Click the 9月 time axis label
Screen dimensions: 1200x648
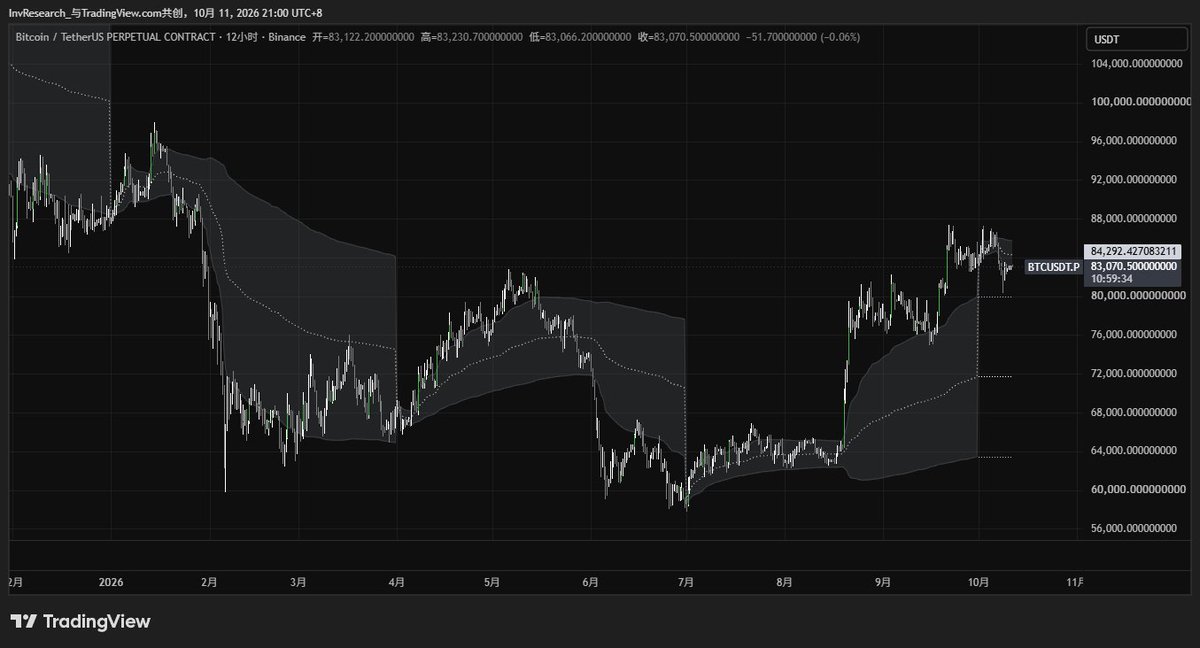[882, 581]
